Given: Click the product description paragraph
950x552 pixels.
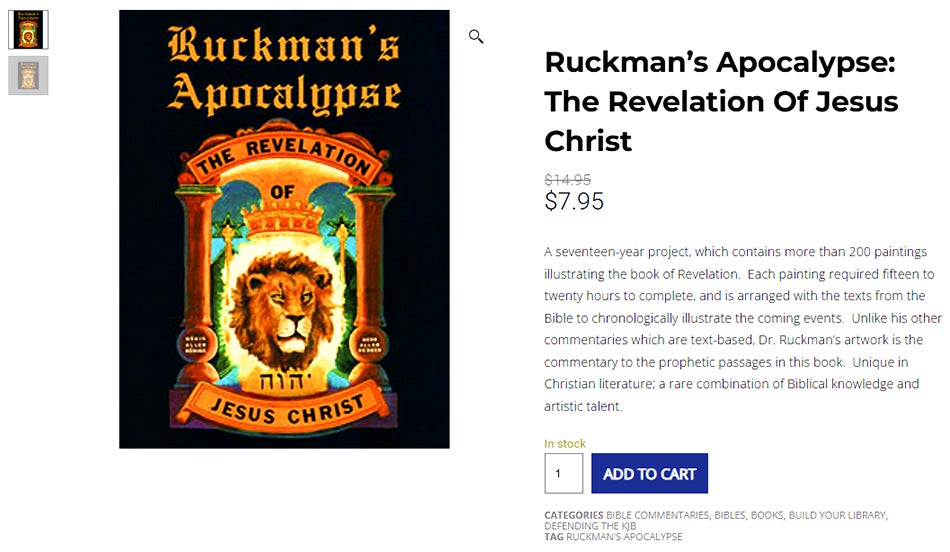Looking at the screenshot, I should (x=742, y=329).
